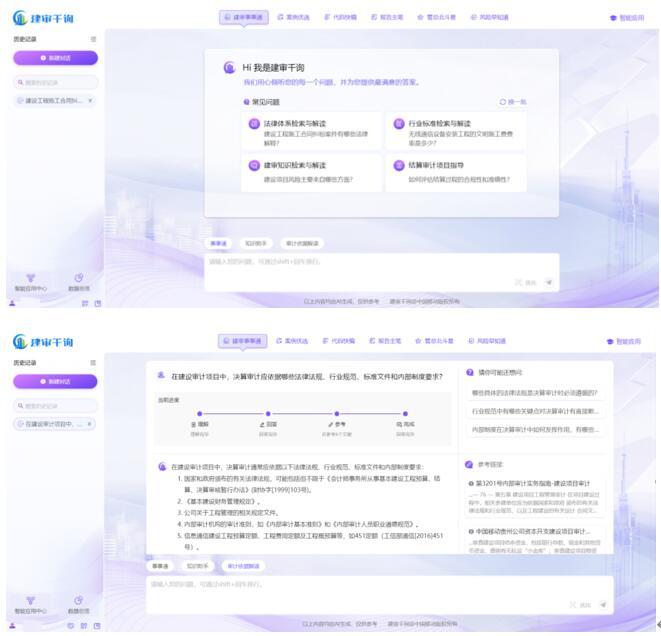
Task: Click the assistant avatar beside the answer text
Action: 162,467
